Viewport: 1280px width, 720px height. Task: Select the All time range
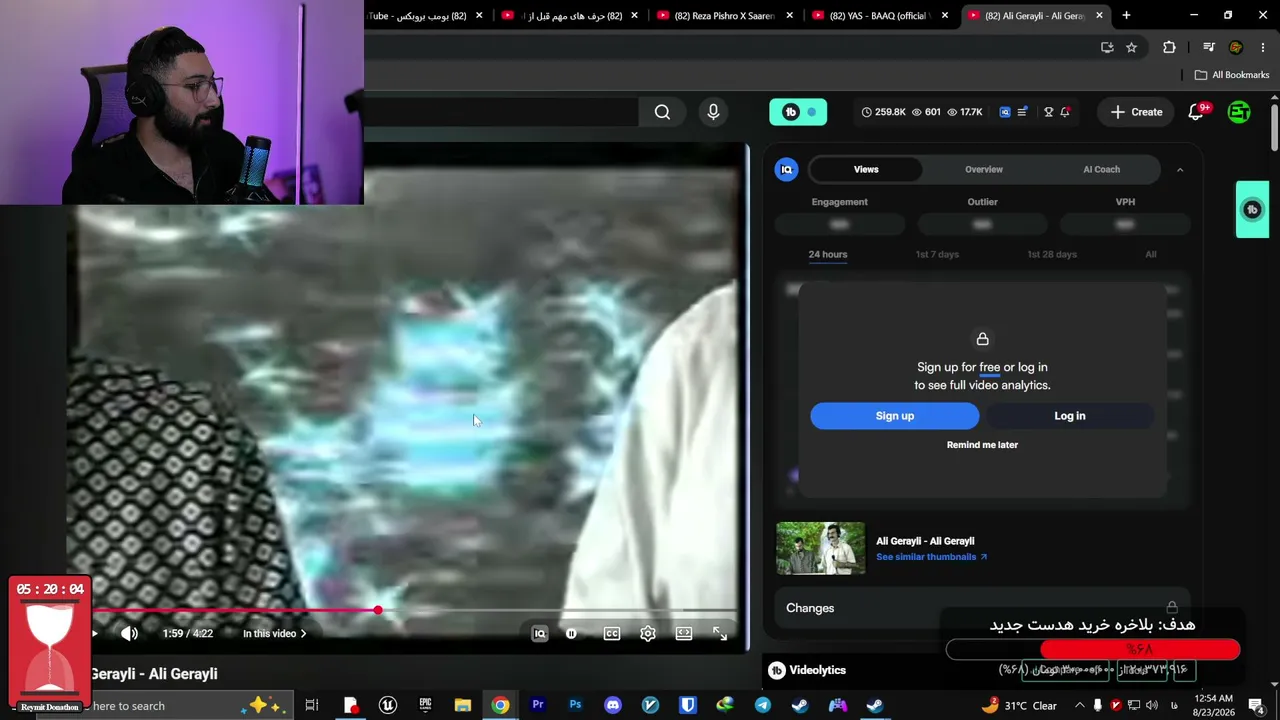(x=1151, y=254)
